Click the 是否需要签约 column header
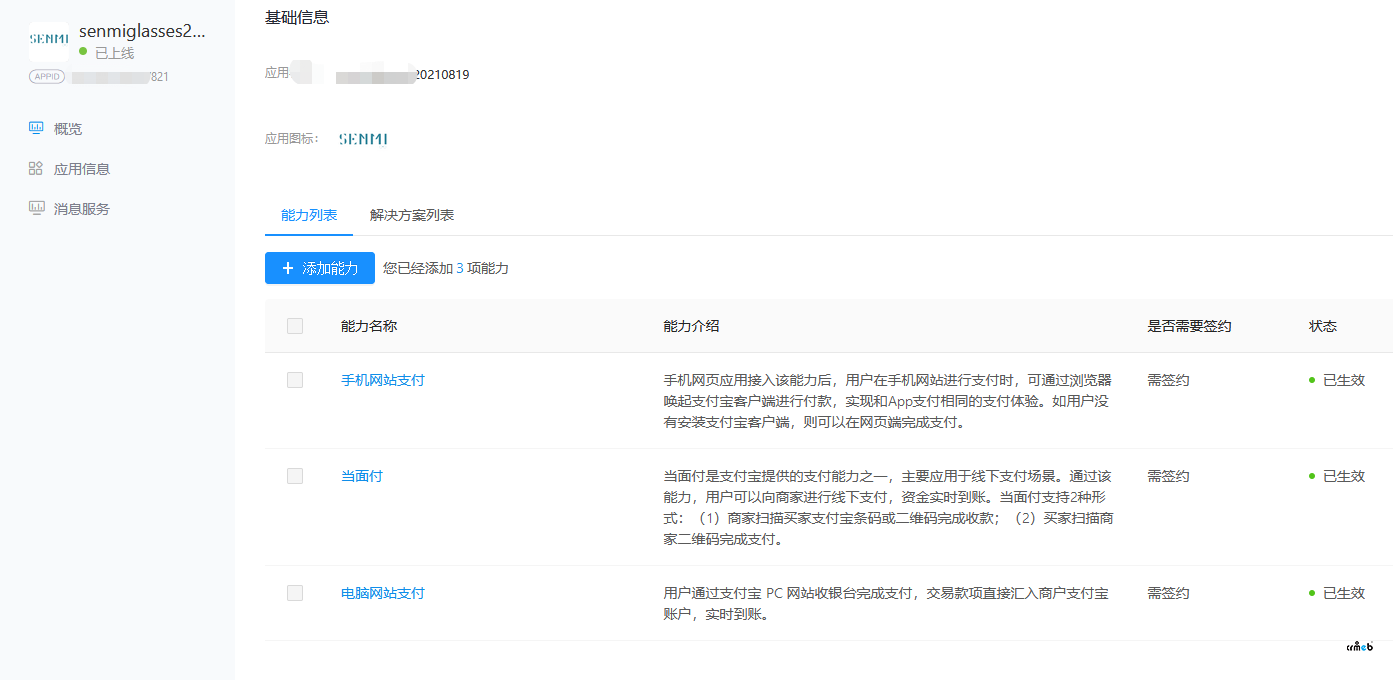This screenshot has width=1393, height=680. tap(1189, 326)
